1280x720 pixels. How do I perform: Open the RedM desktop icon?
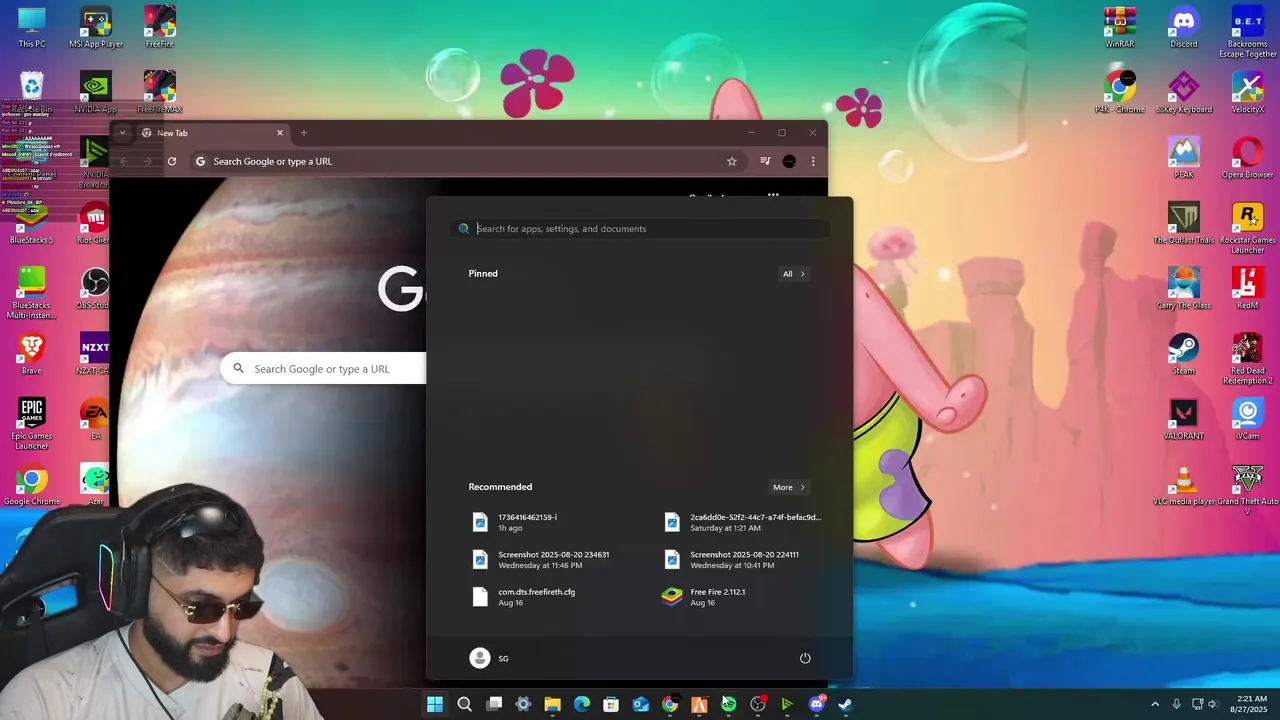click(1248, 288)
